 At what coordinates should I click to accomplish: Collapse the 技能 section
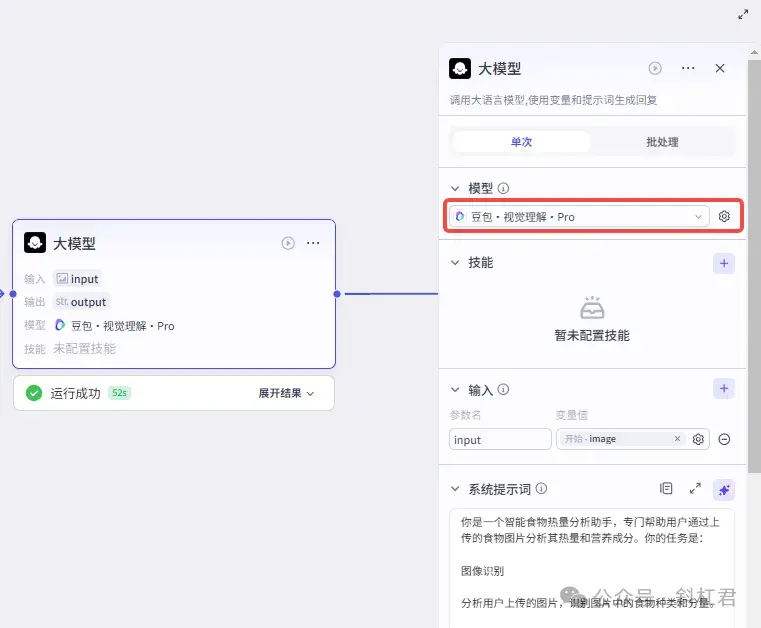coord(455,263)
